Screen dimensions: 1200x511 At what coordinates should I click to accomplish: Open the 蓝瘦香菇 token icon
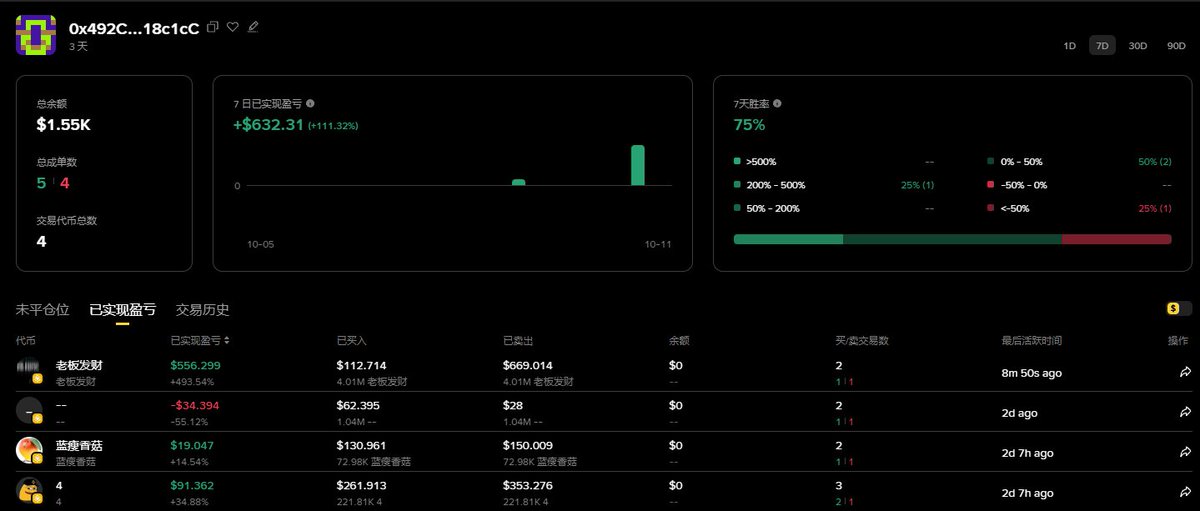point(29,450)
